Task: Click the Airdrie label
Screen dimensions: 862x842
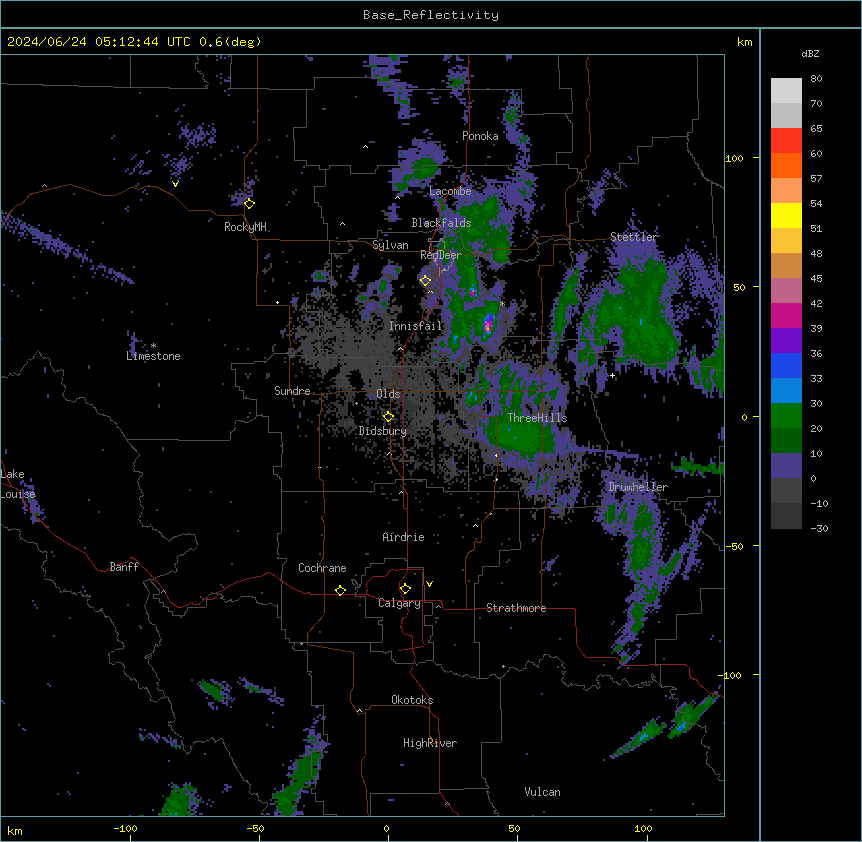Action: pos(404,537)
